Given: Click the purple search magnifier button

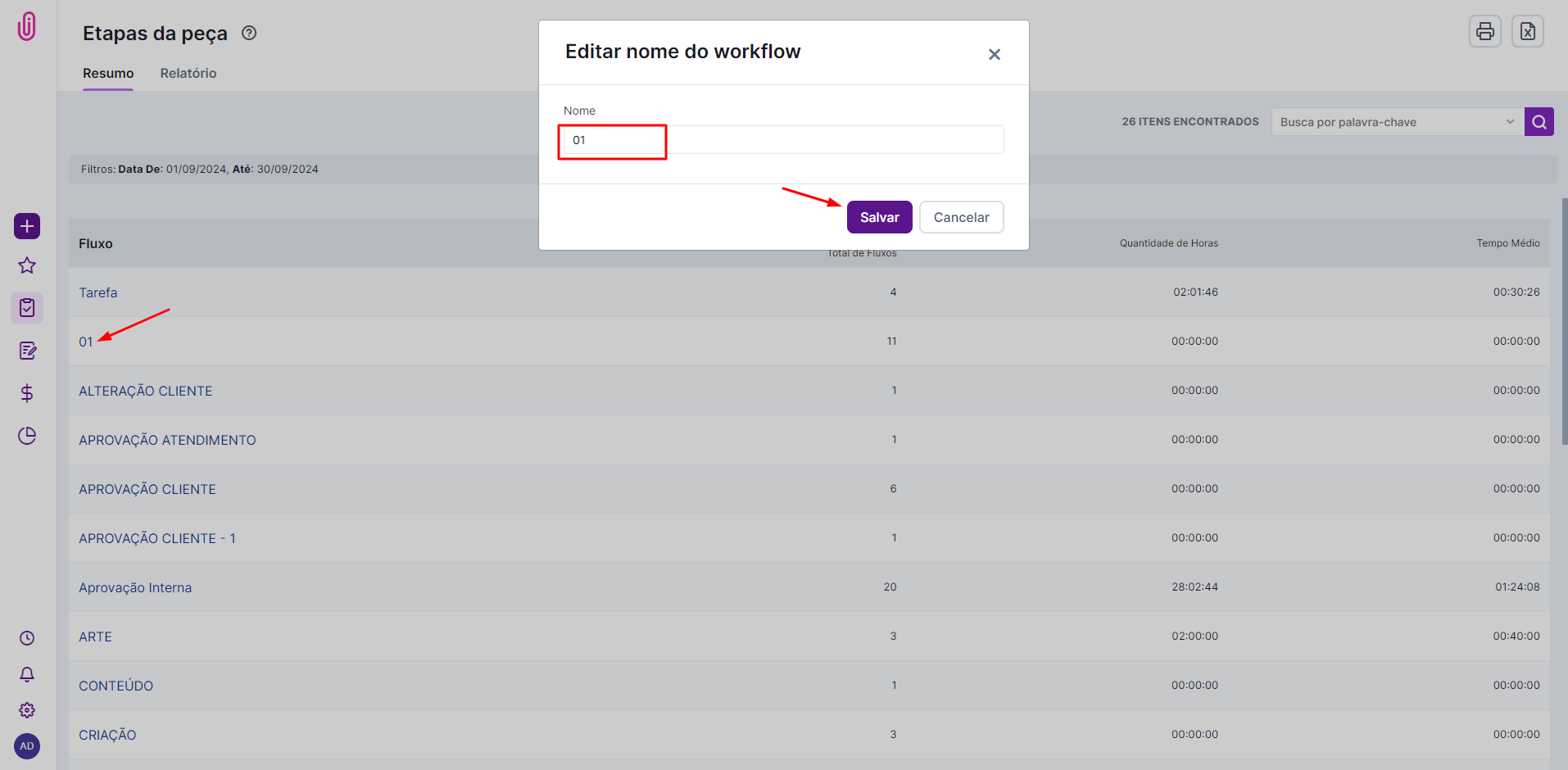Looking at the screenshot, I should click(x=1539, y=122).
